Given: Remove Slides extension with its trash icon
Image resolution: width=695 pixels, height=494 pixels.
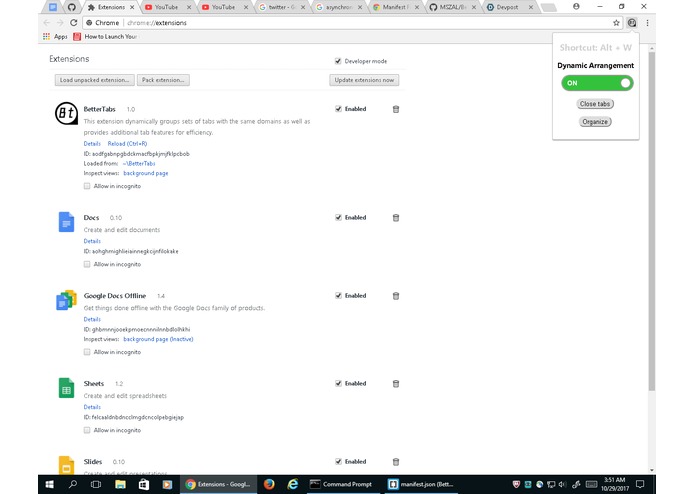Looking at the screenshot, I should click(396, 462).
